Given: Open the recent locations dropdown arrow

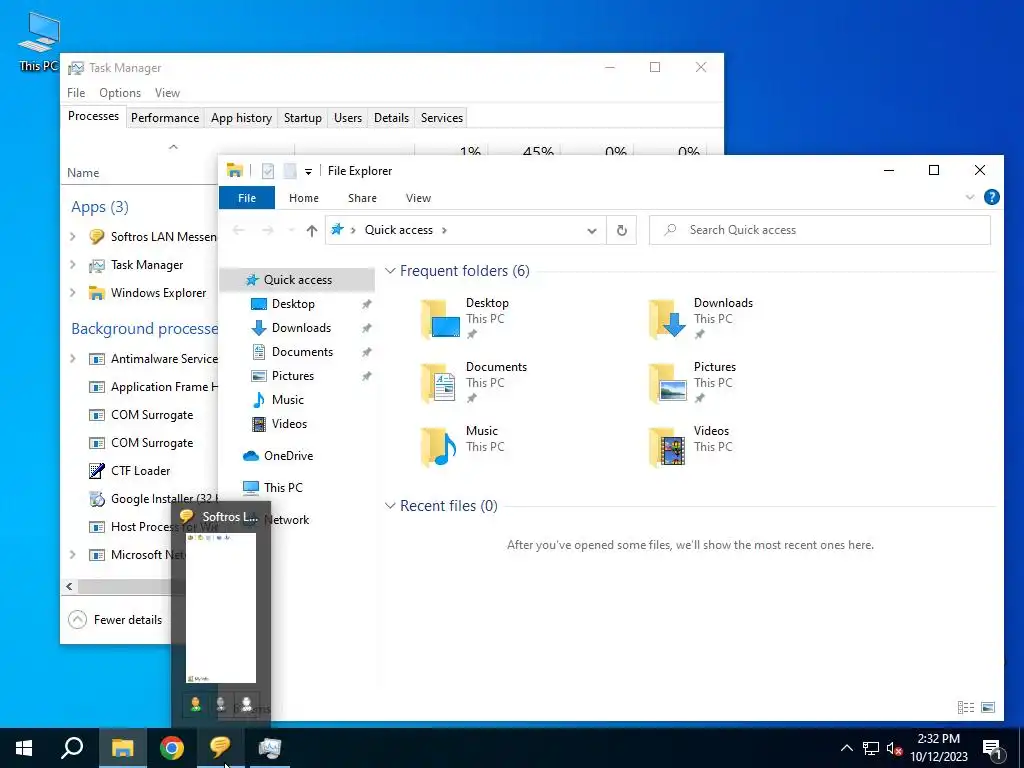Looking at the screenshot, I should (291, 230).
